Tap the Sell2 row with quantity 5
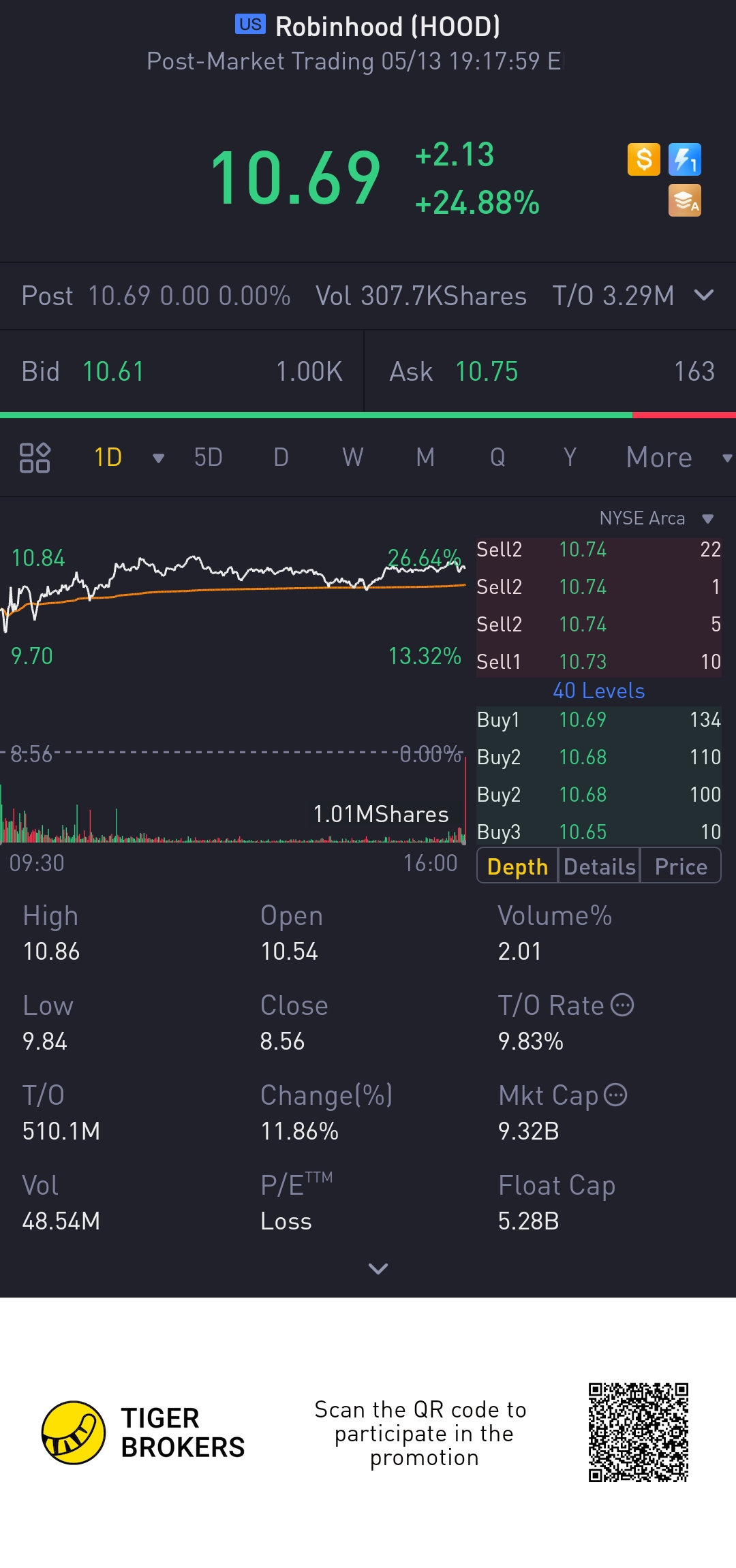 point(598,624)
